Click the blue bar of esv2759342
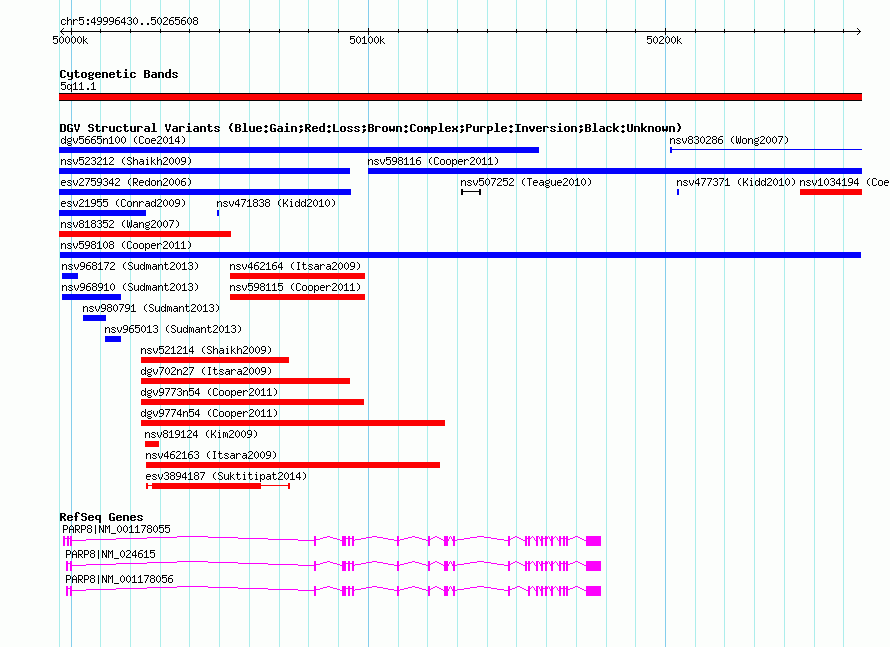 205,192
